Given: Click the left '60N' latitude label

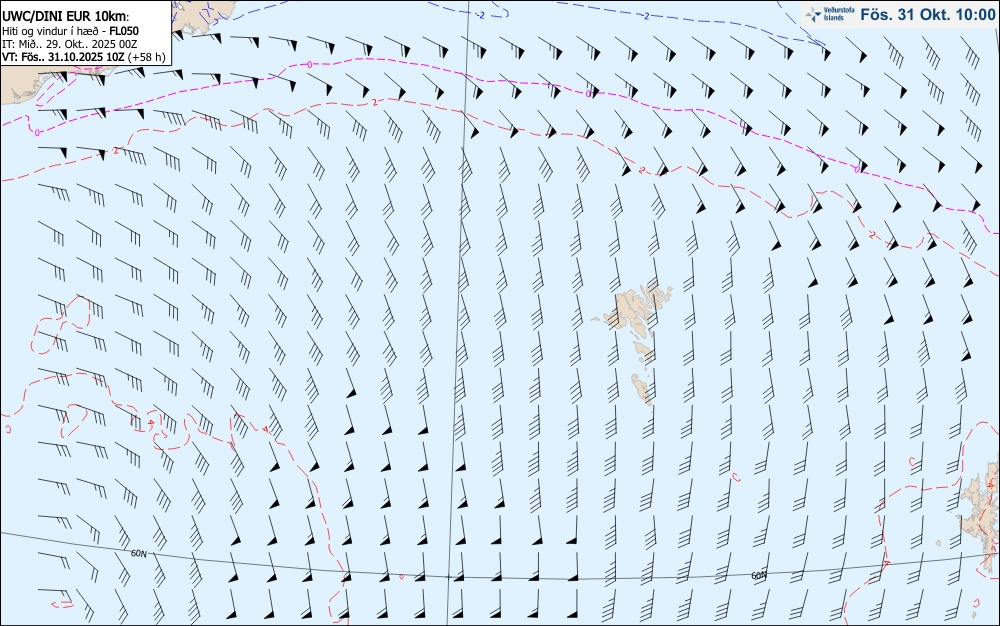Looking at the screenshot, I should 138,553.
